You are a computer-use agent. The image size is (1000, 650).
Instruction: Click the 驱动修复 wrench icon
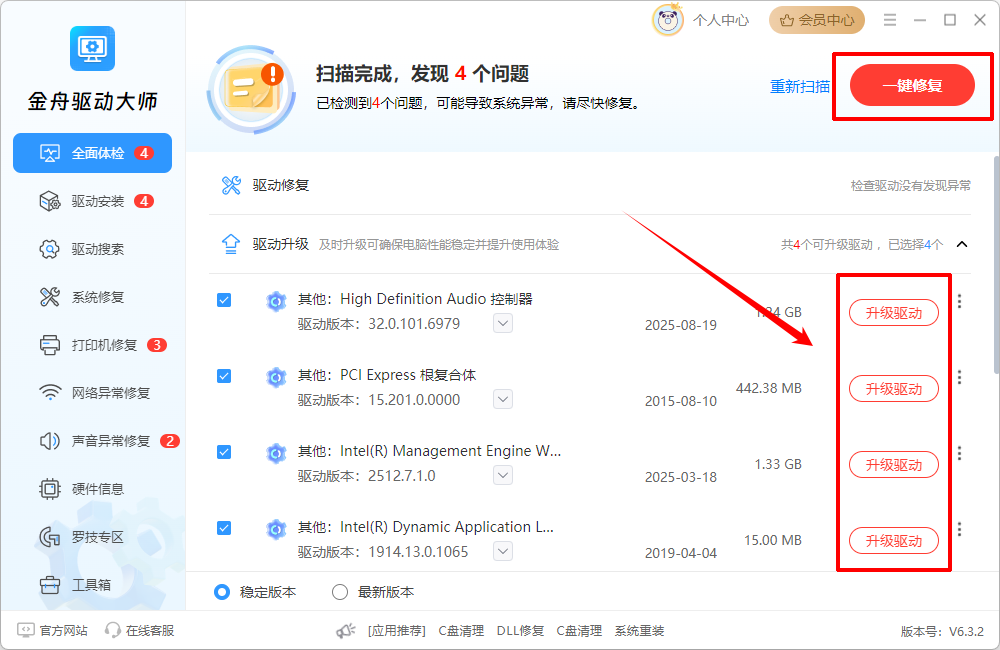click(x=231, y=186)
